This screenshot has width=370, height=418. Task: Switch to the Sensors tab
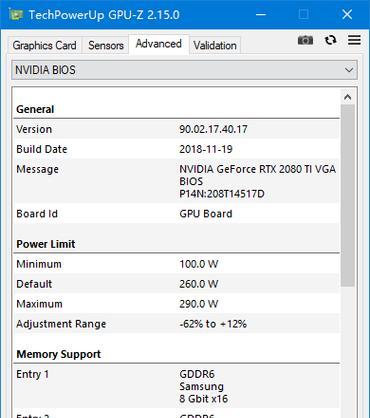(106, 45)
